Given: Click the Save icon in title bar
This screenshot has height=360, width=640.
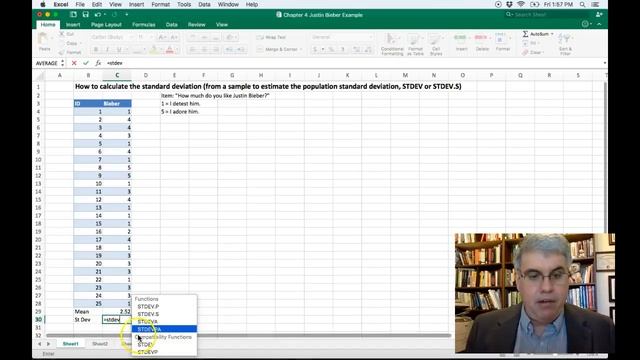Looking at the screenshot, I should tap(85, 14).
